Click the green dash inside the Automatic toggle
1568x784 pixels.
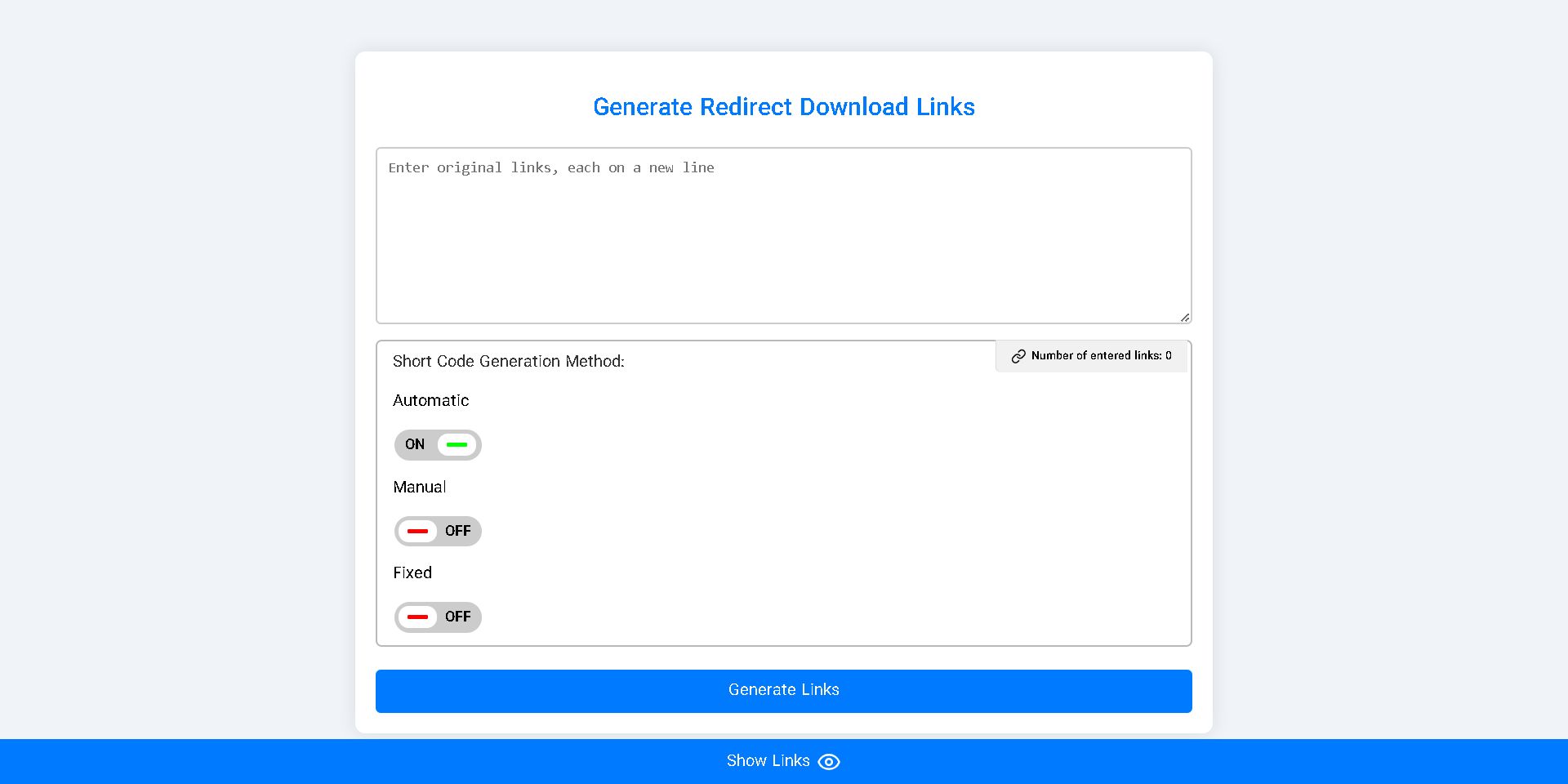[457, 444]
